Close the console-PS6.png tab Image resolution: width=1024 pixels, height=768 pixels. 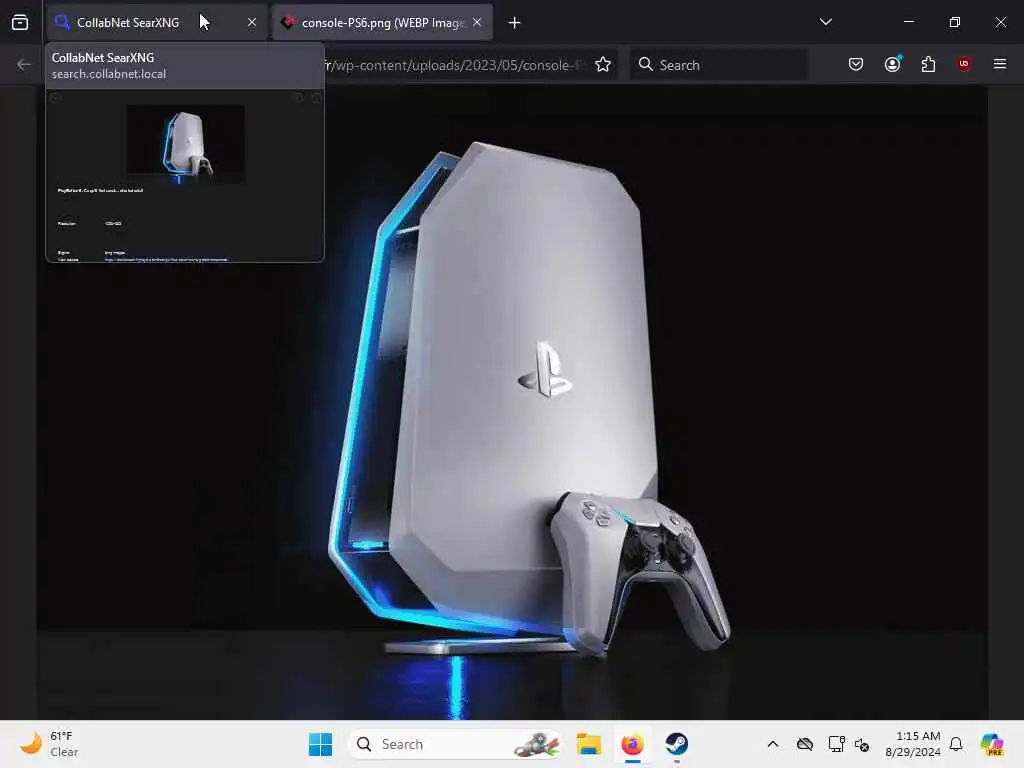point(477,22)
